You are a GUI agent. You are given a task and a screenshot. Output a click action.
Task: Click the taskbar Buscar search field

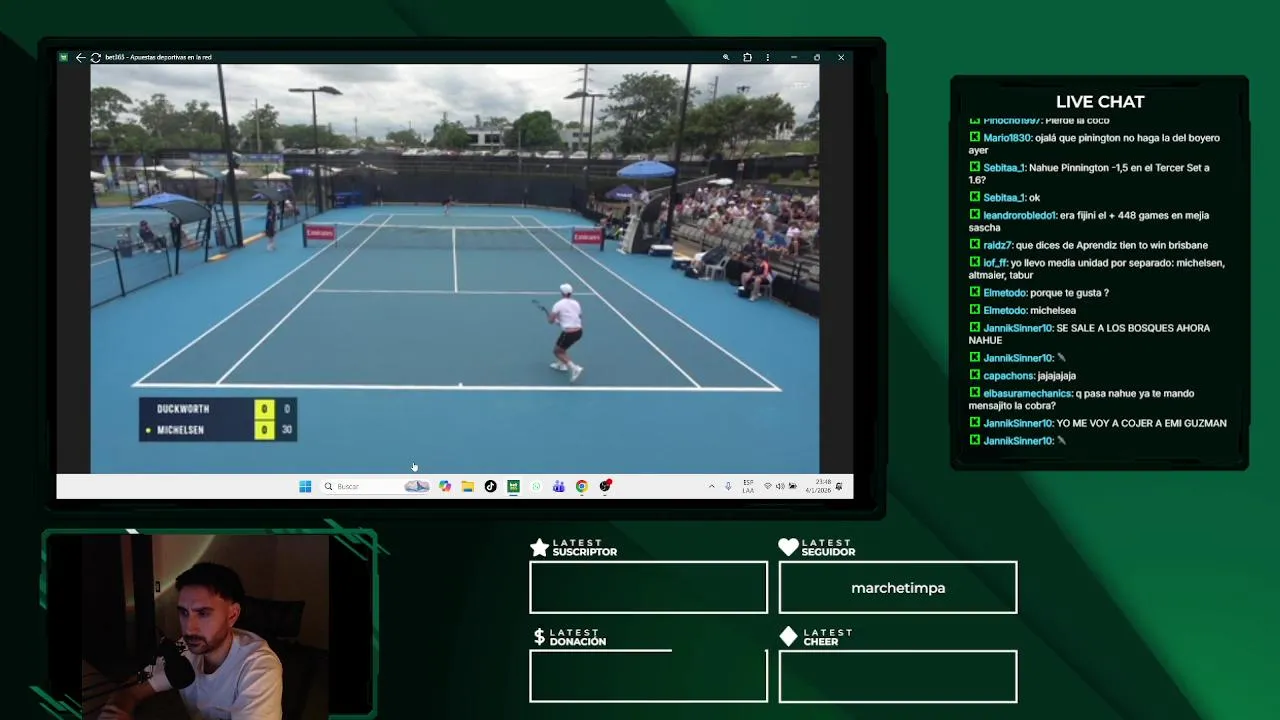pyautogui.click(x=375, y=486)
